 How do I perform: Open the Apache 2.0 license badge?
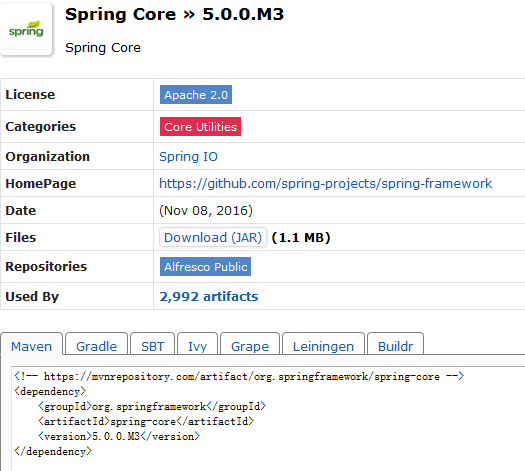coord(196,95)
